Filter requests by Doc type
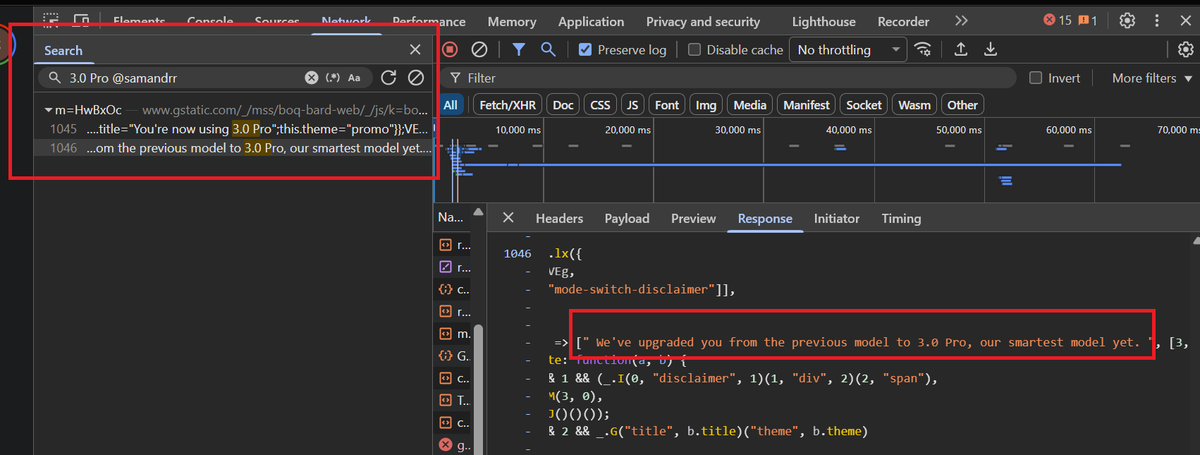1200x455 pixels. click(563, 105)
